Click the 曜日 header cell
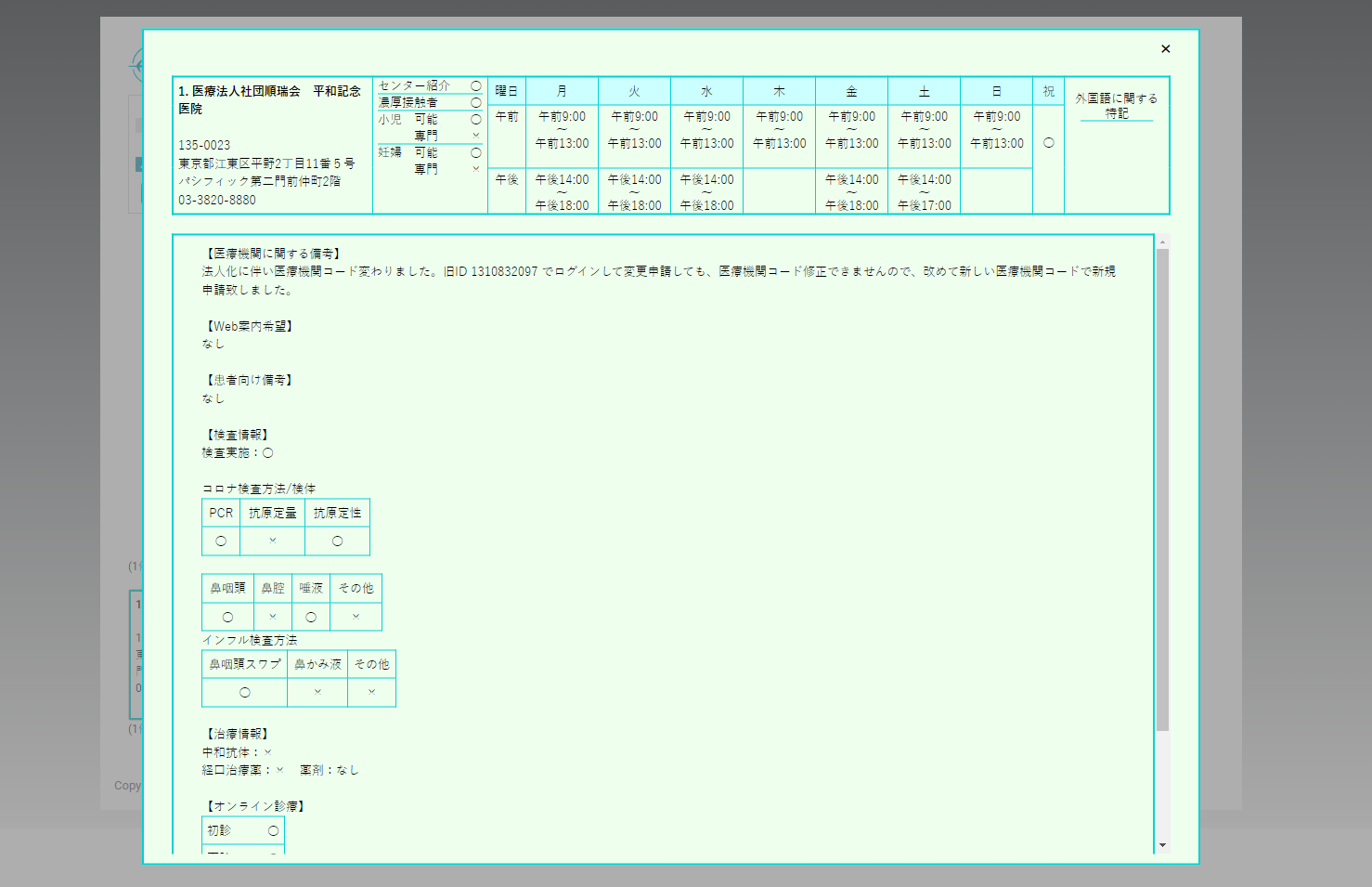1372x887 pixels. click(x=507, y=91)
